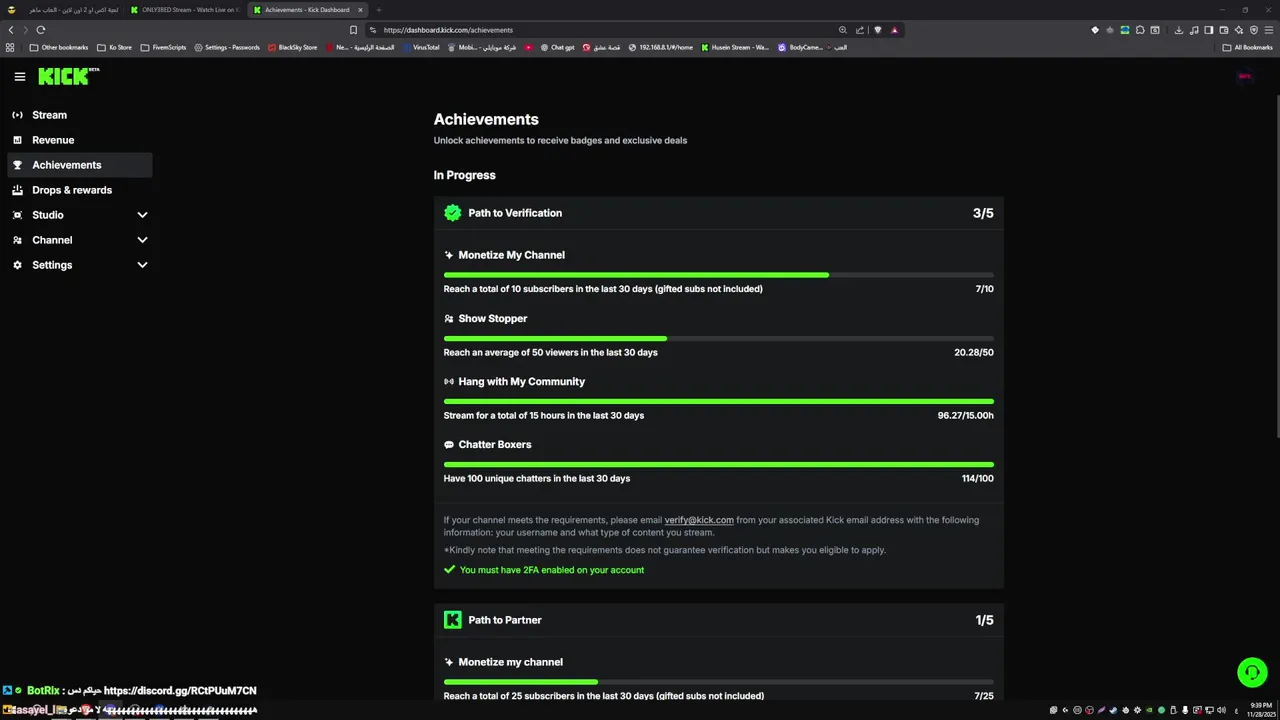Click the Path to Verification badge icon
The image size is (1280, 720).
tap(453, 213)
